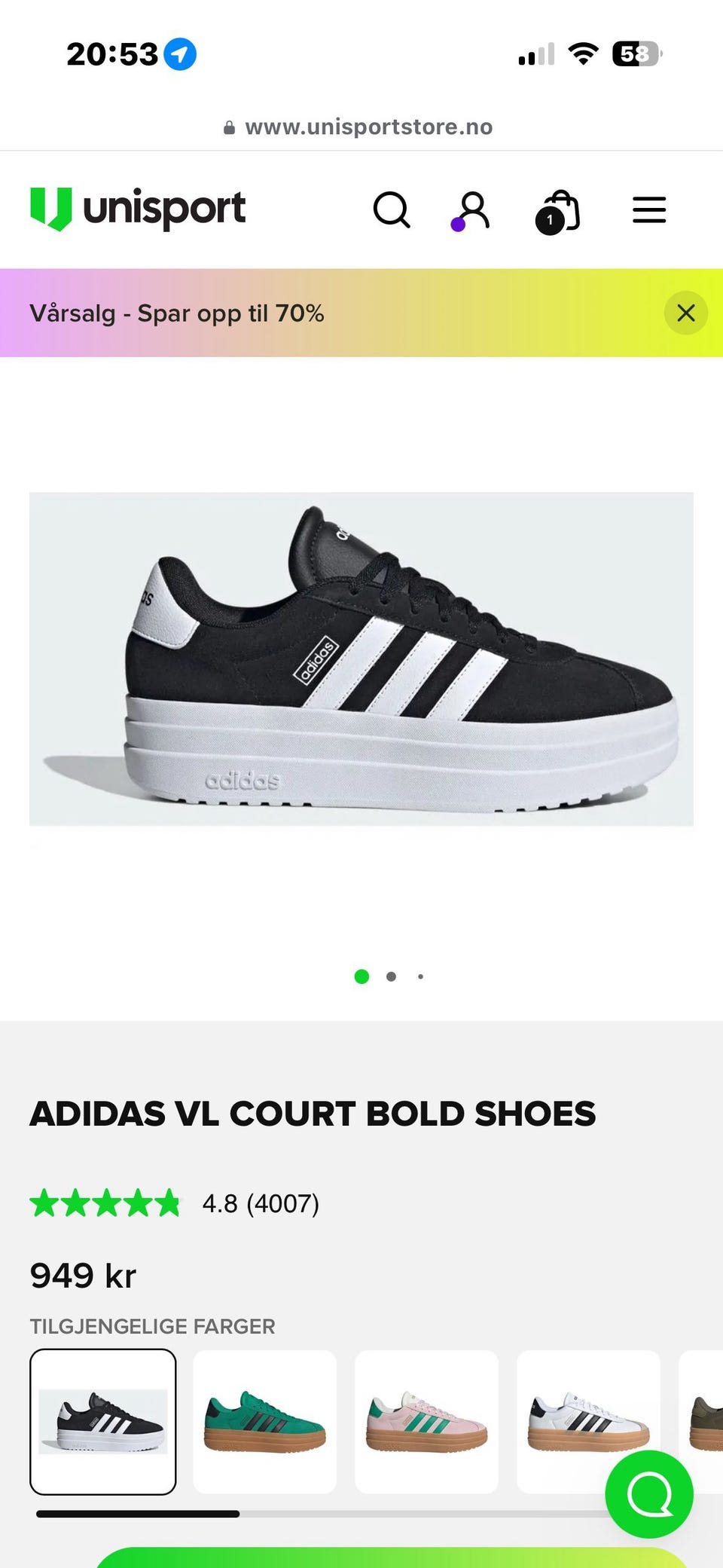Open the hamburger menu

pos(649,210)
